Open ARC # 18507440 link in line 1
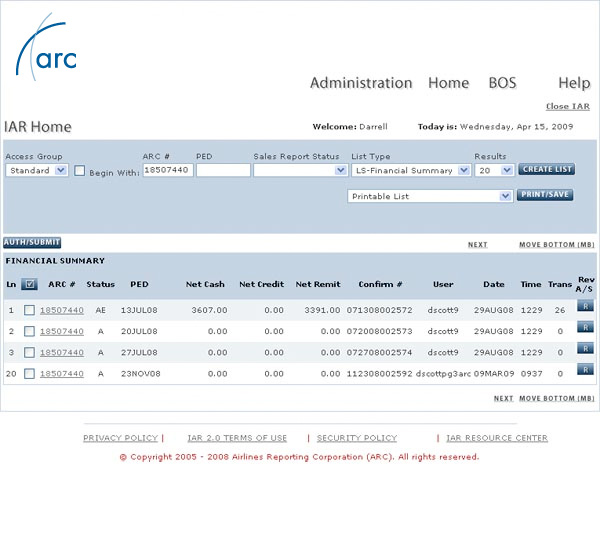Image resolution: width=600 pixels, height=550 pixels. (x=62, y=310)
